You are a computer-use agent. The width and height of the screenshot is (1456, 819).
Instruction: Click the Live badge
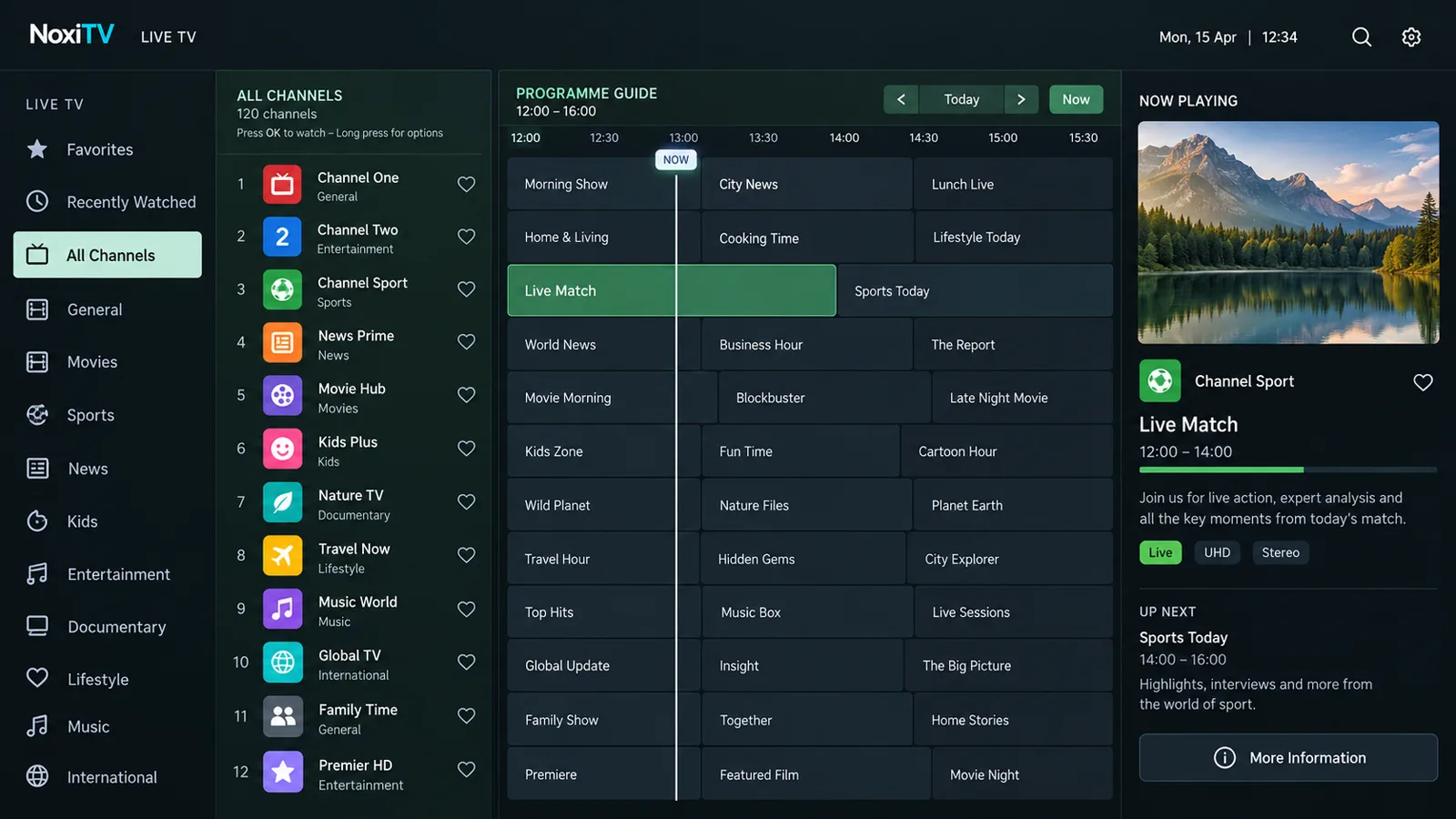pos(1160,552)
